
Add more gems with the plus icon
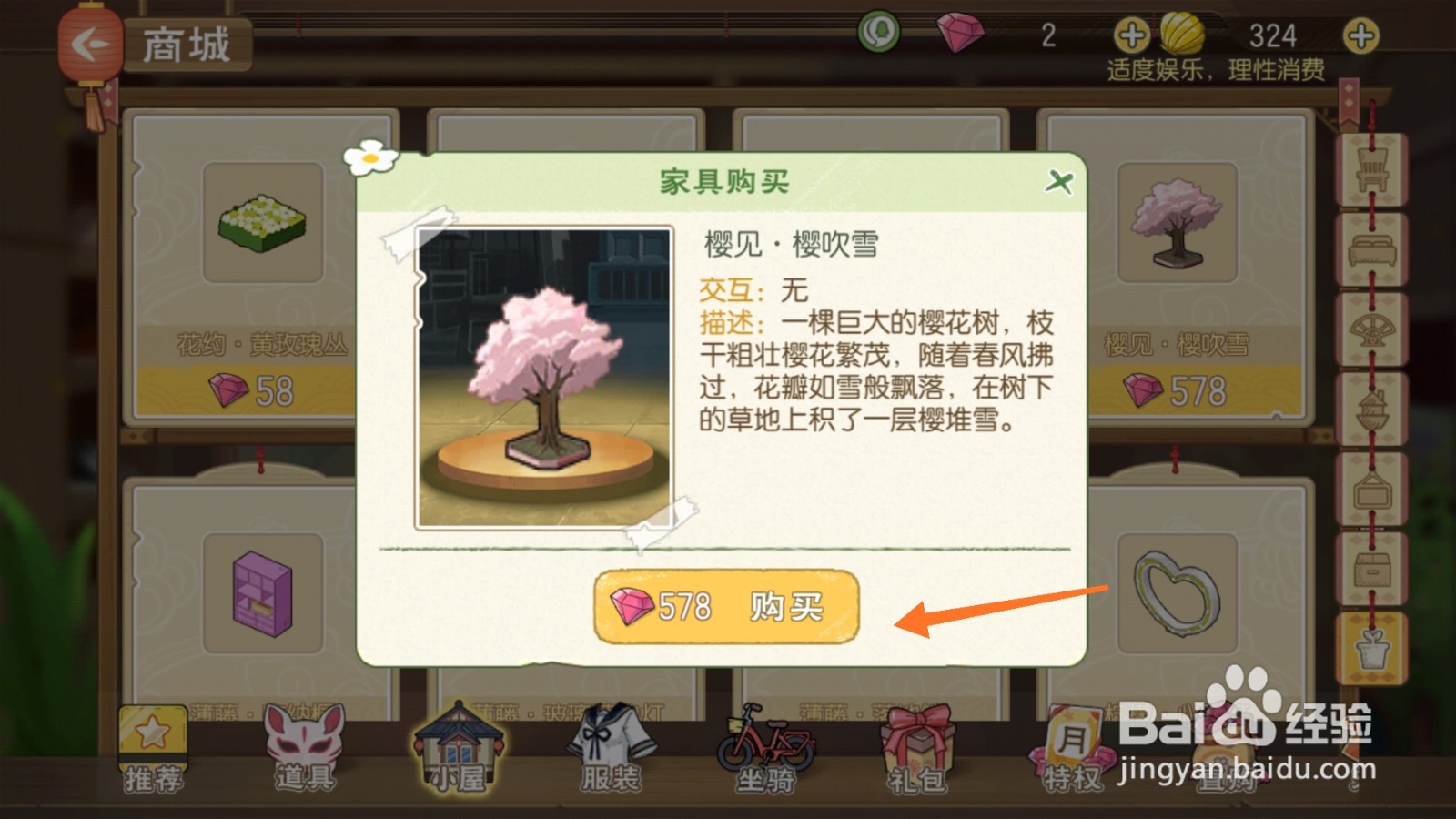[x=1131, y=36]
